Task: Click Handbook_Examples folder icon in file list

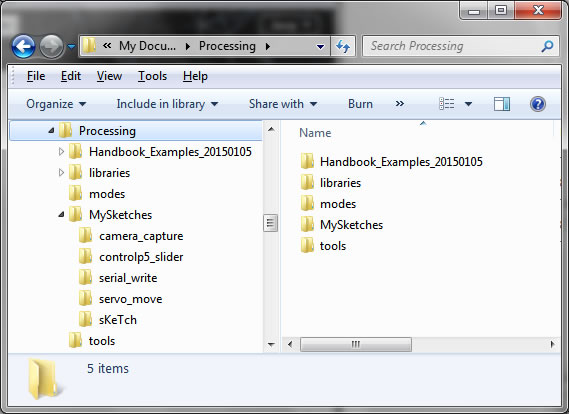Action: pos(307,161)
